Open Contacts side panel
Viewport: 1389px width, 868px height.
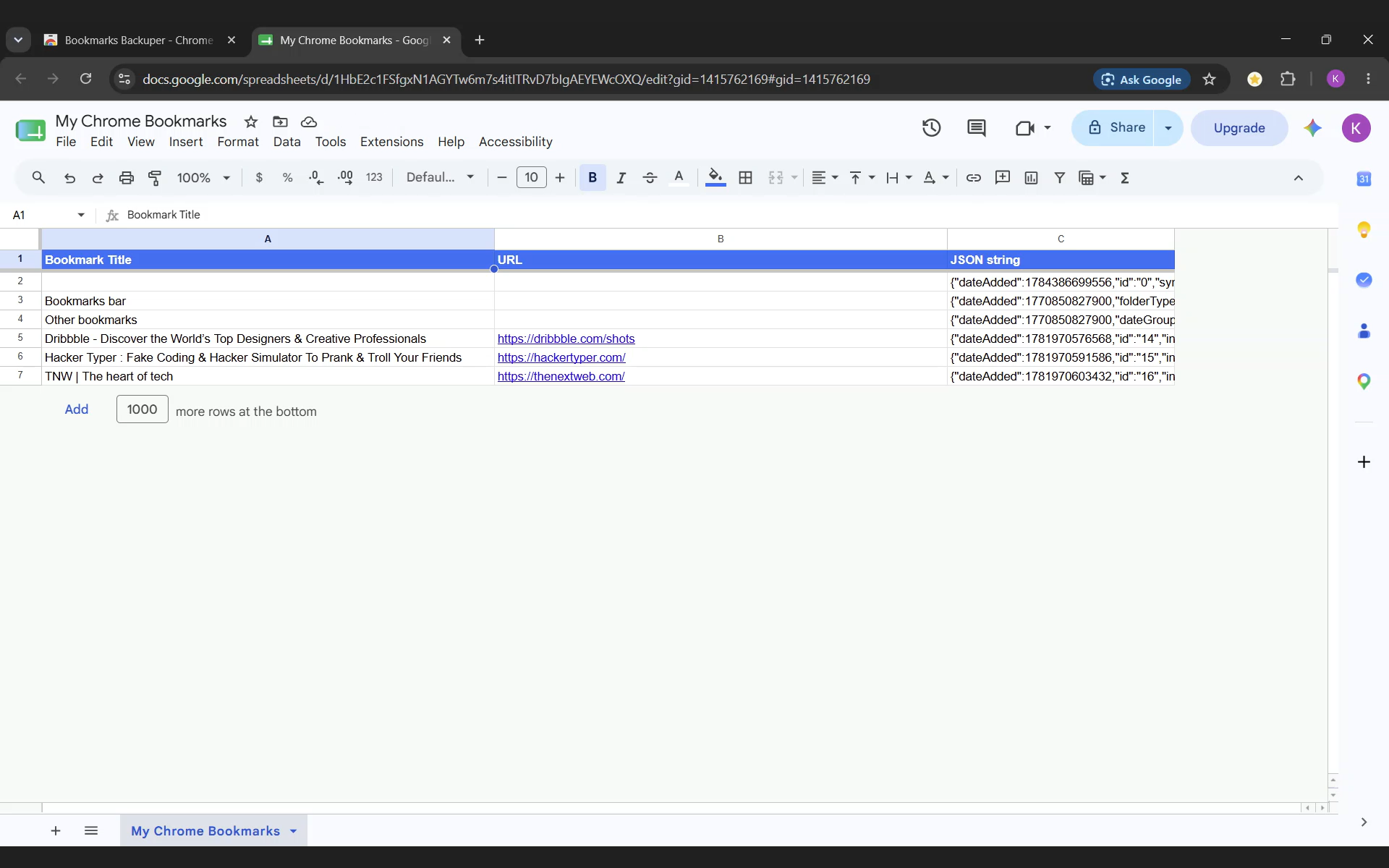[1364, 331]
